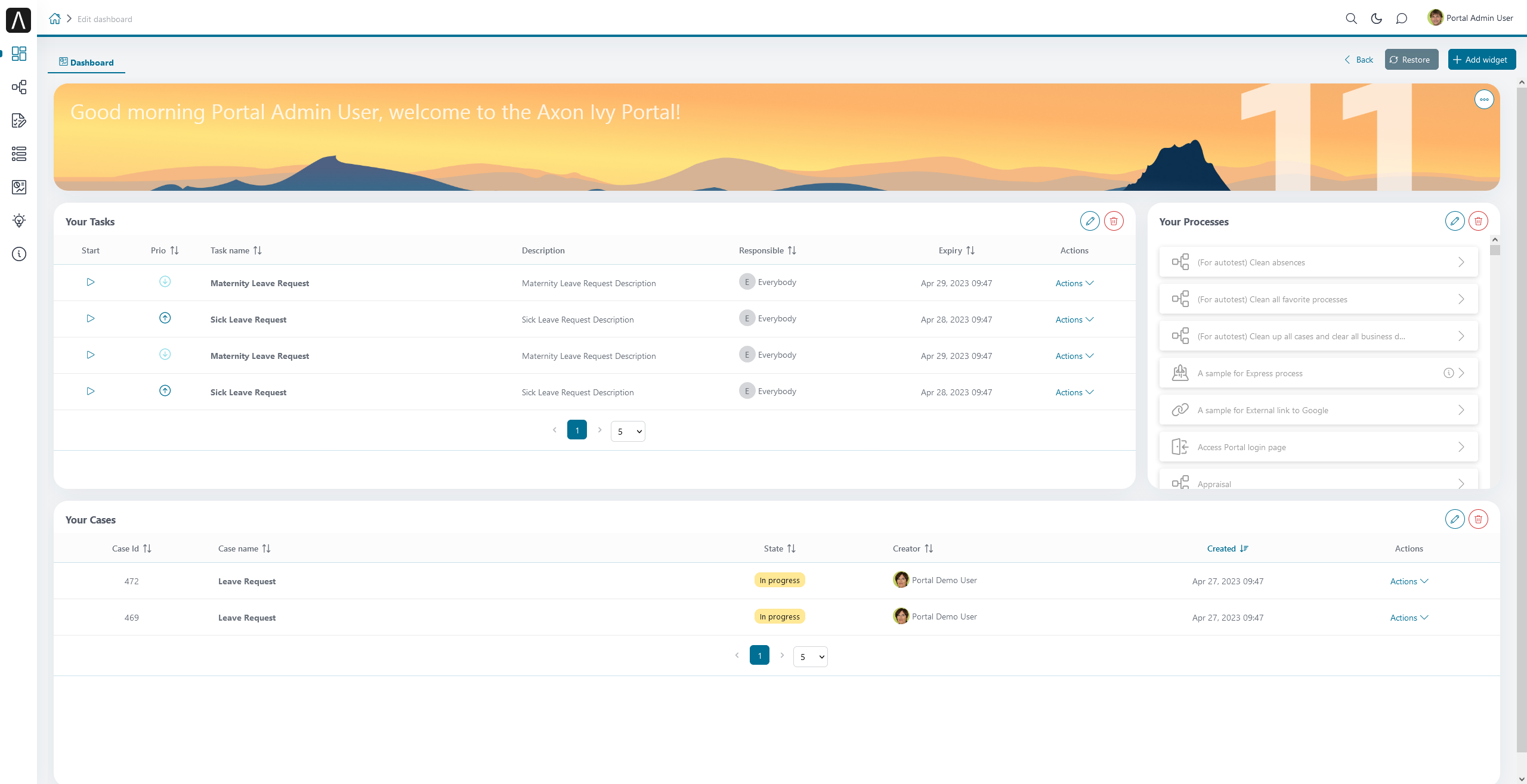Screen dimensions: 1527x784
Task: Open Portal Admin User profile menu
Action: [x=1470, y=18]
